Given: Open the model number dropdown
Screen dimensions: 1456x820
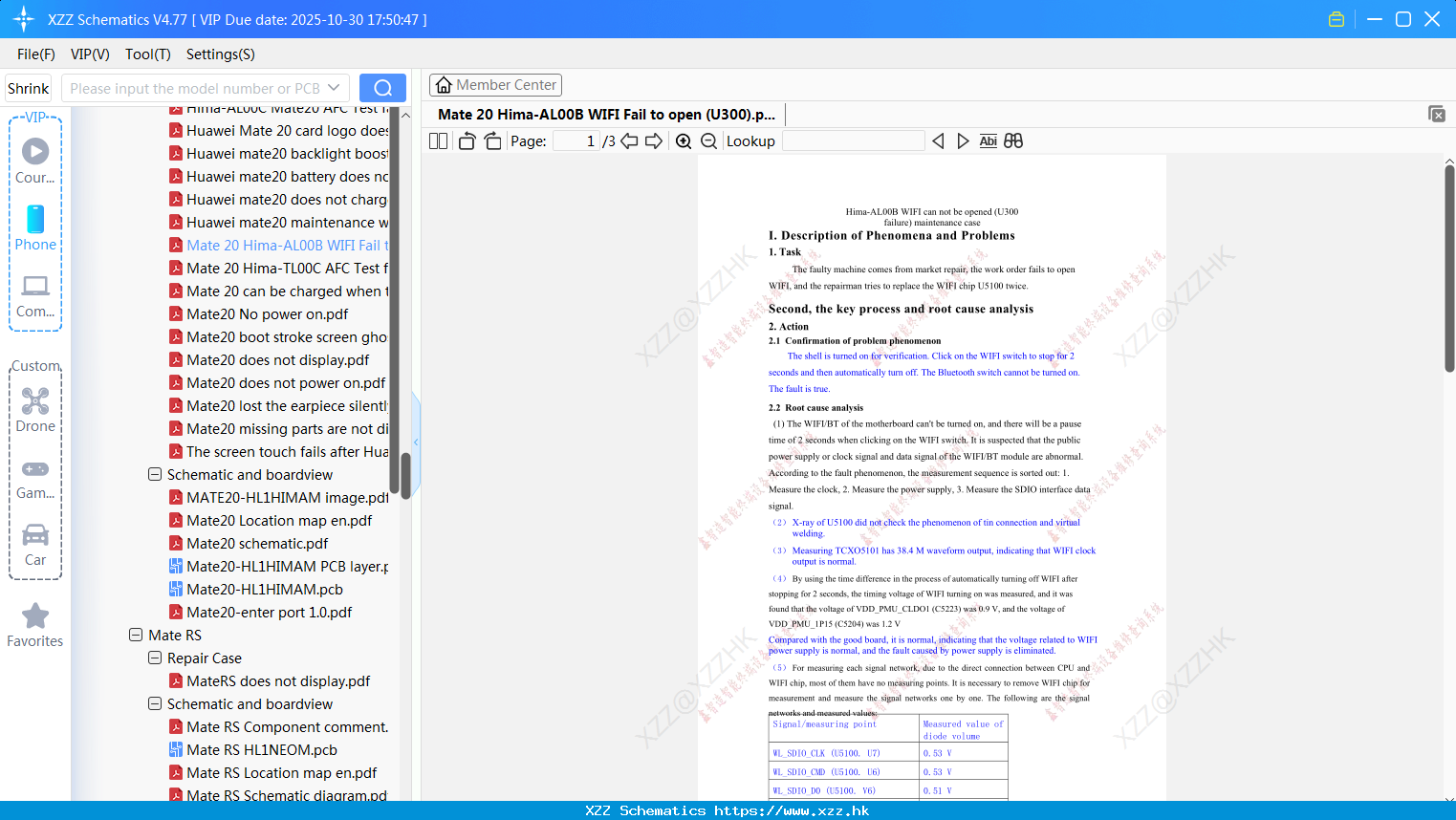Looking at the screenshot, I should 334,88.
